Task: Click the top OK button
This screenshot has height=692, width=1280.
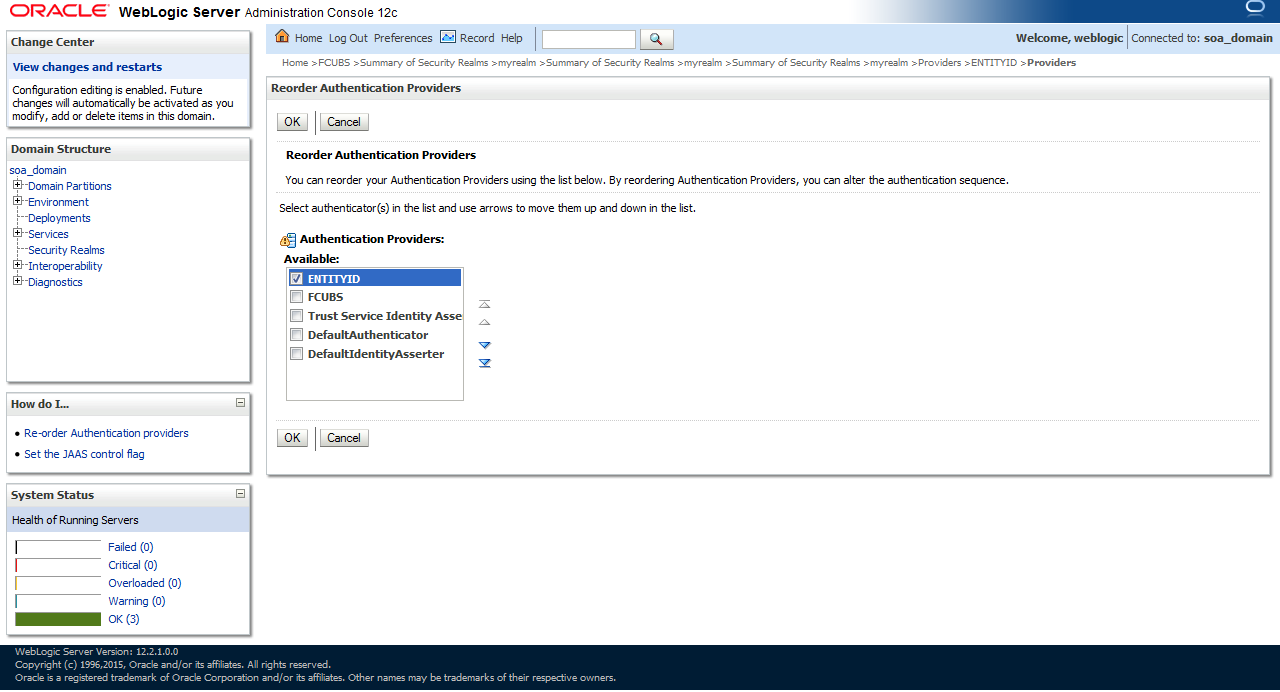Action: click(292, 122)
